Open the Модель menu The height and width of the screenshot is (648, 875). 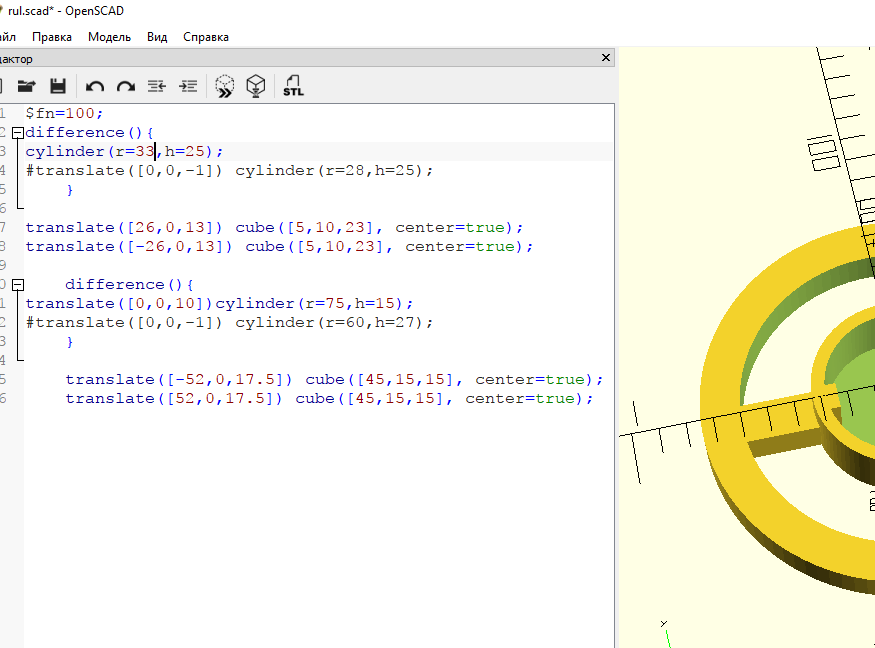pyautogui.click(x=109, y=37)
